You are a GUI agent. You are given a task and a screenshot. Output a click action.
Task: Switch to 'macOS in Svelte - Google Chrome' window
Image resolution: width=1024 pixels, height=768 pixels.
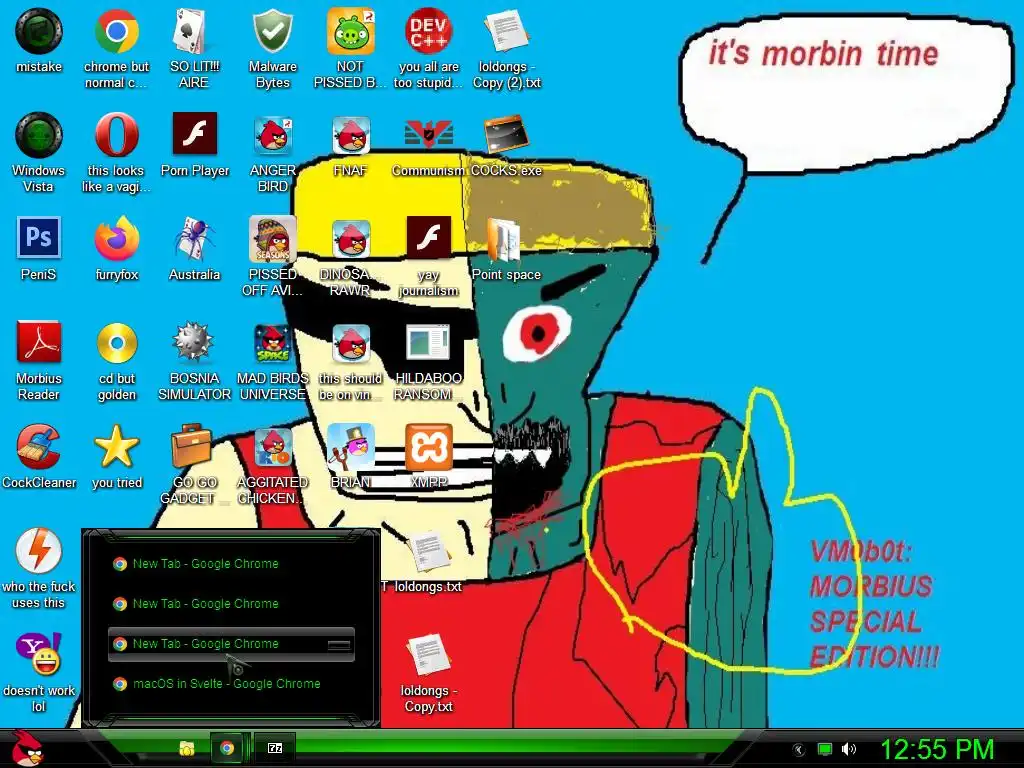pyautogui.click(x=231, y=684)
